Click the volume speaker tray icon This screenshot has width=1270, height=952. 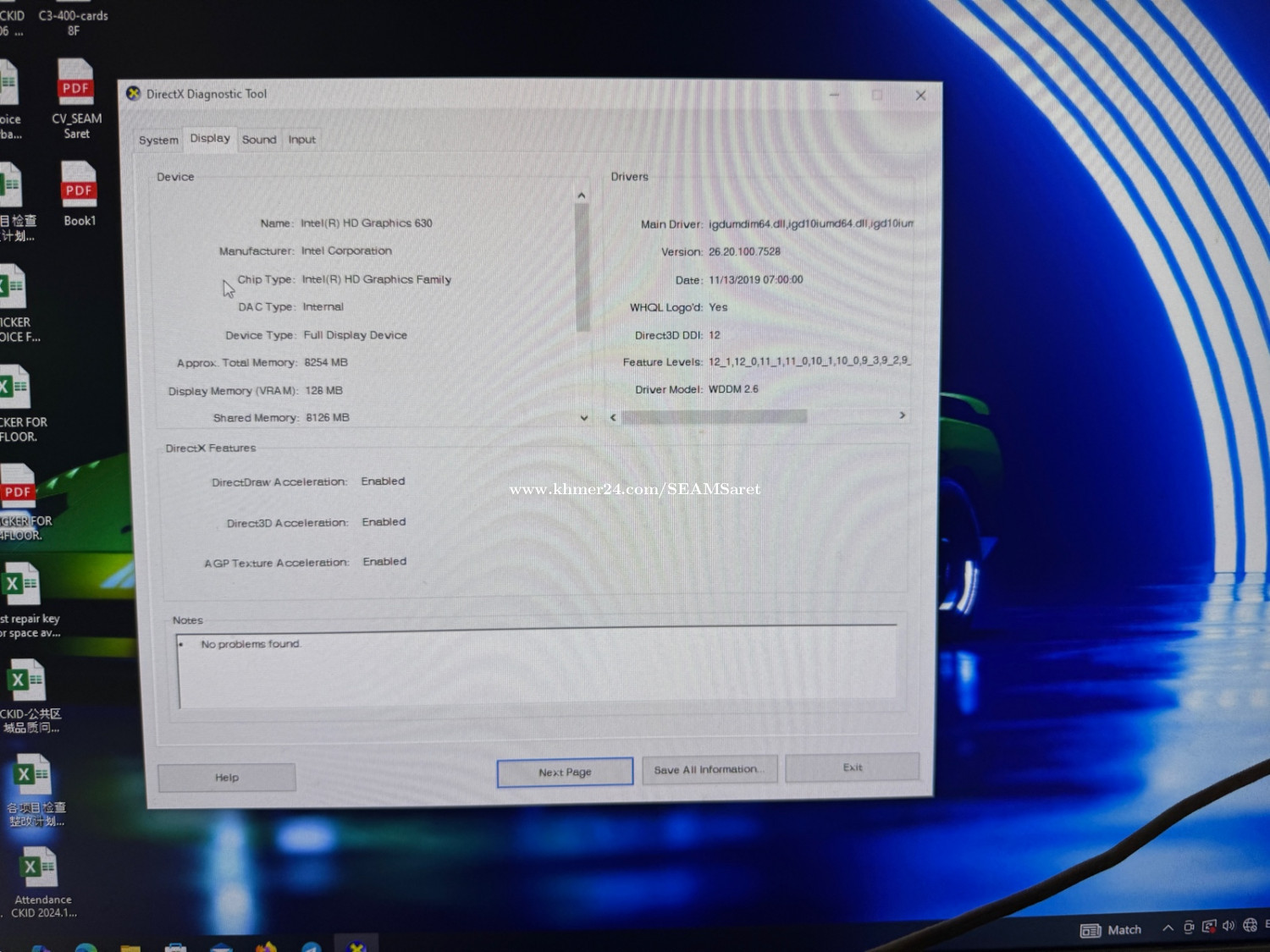1229,926
